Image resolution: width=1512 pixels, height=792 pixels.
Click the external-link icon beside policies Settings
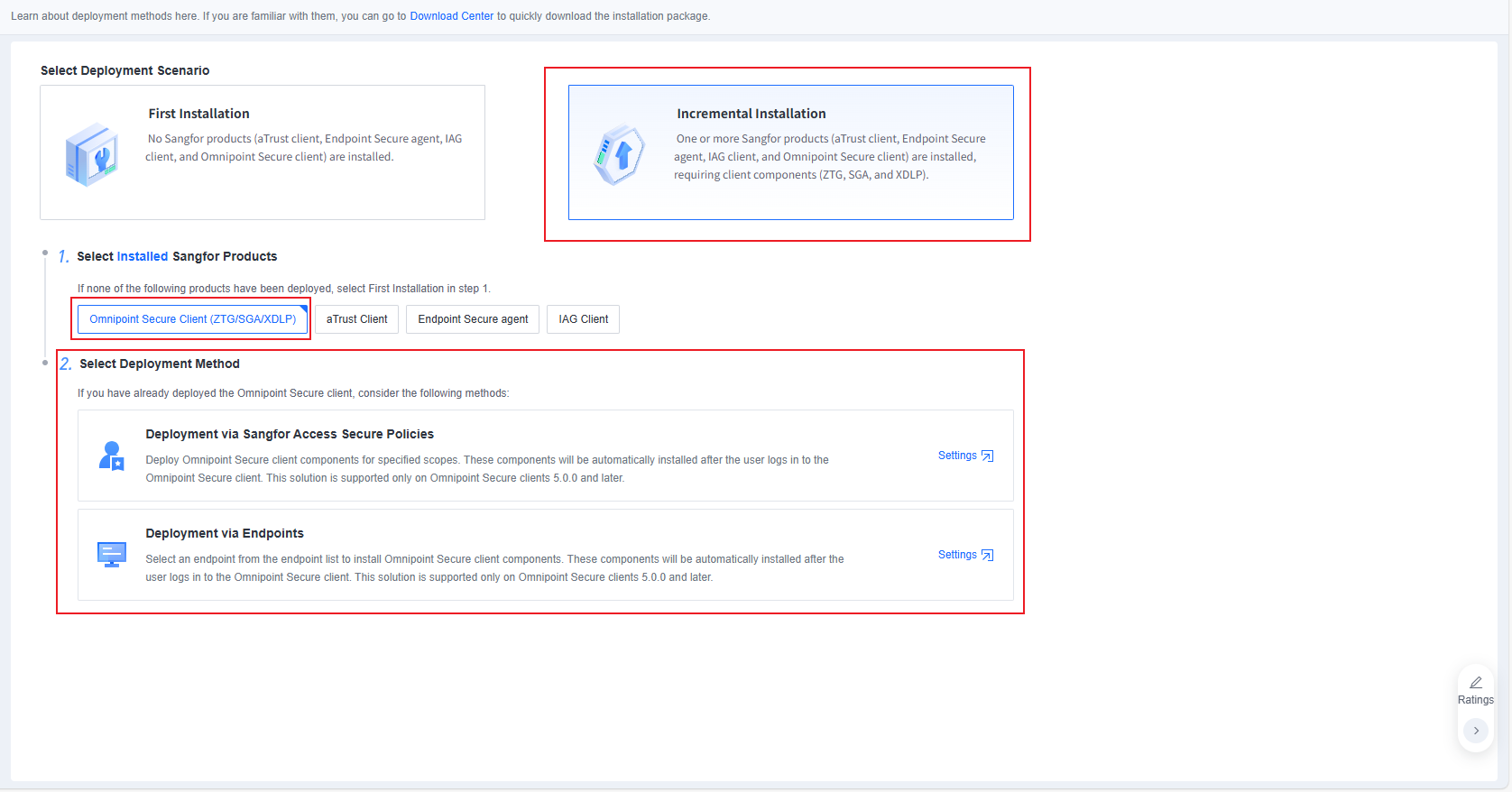[x=988, y=456]
